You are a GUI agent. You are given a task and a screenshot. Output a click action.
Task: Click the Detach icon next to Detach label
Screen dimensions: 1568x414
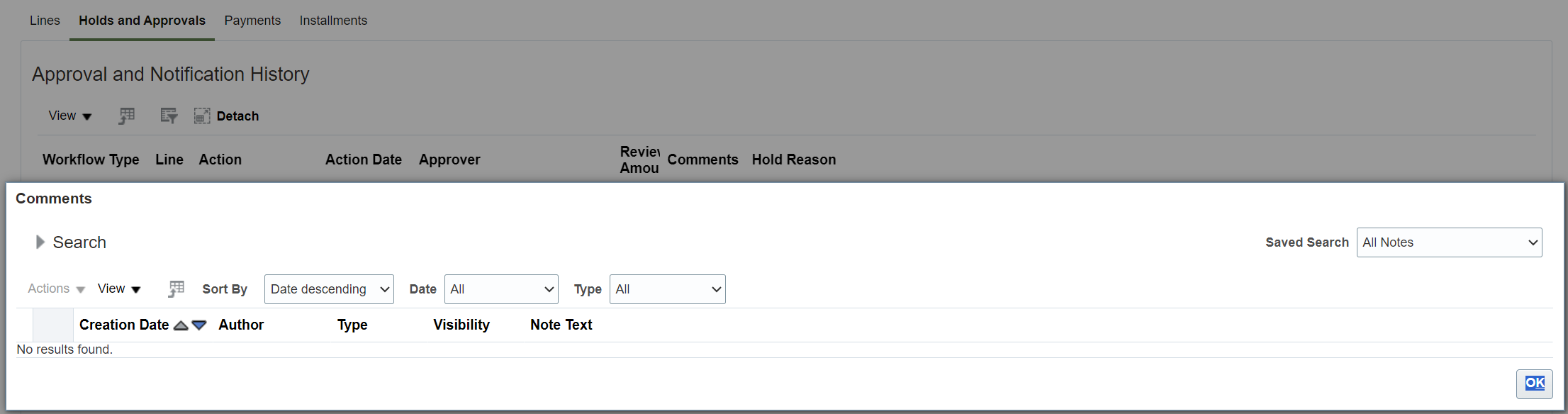coord(202,115)
